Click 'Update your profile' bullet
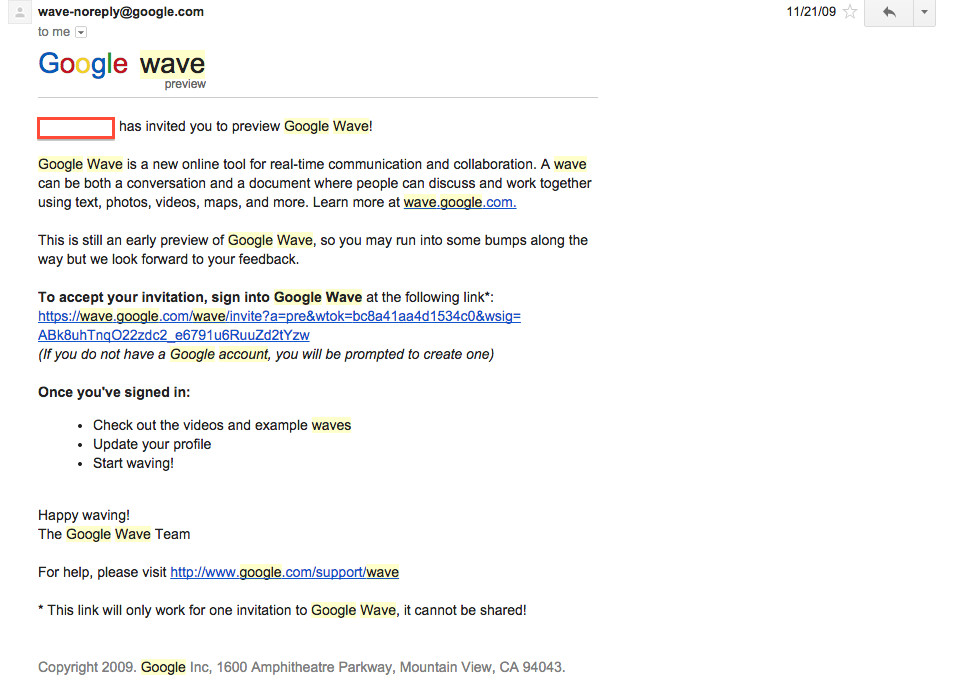Viewport: 961px width, 683px height. pyautogui.click(x=152, y=444)
